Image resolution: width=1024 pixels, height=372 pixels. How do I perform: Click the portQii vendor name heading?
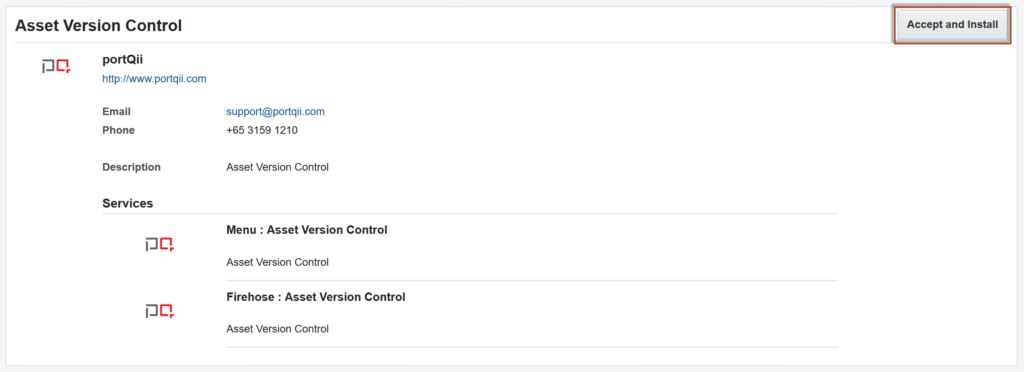point(123,60)
